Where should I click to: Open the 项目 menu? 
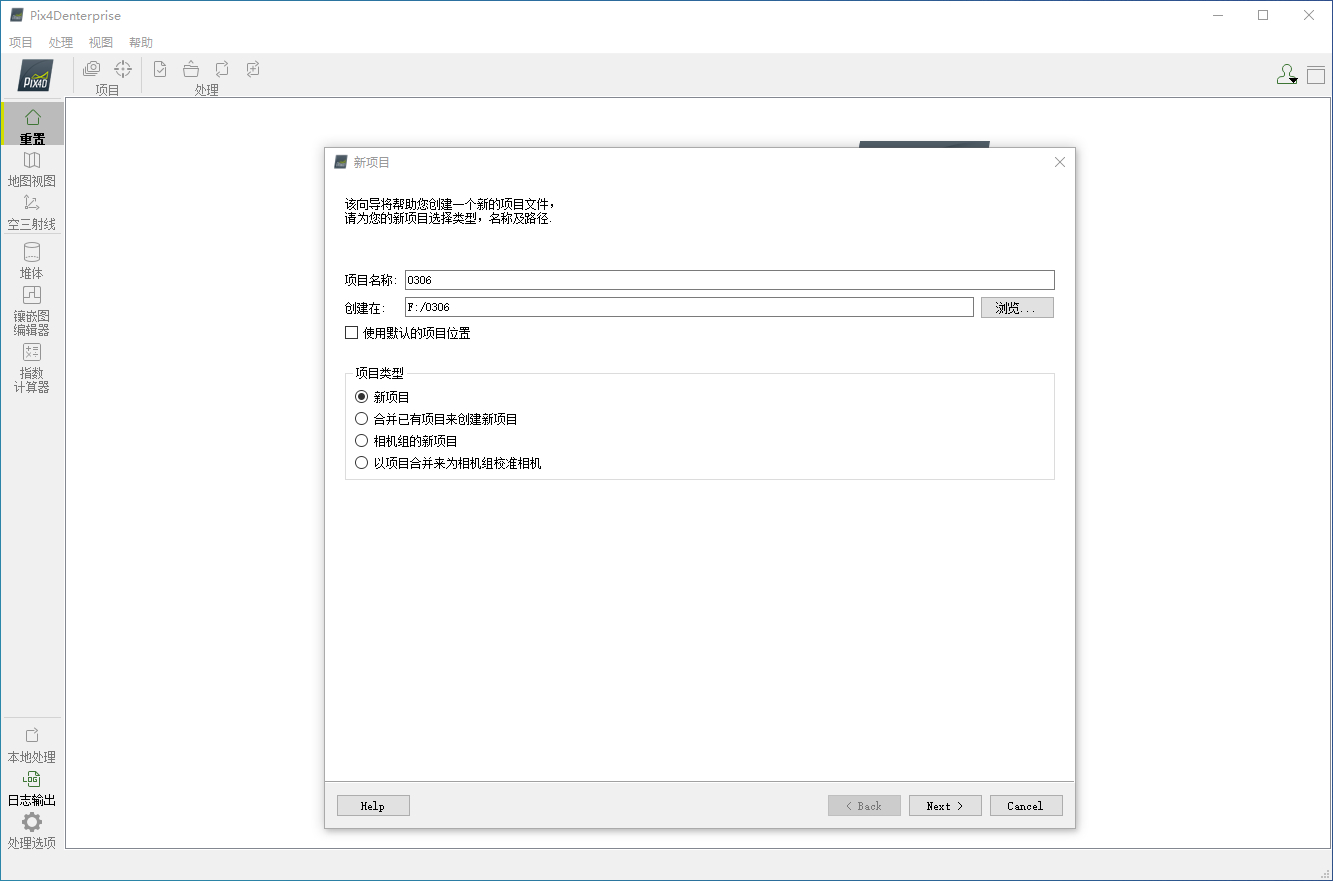[x=21, y=43]
